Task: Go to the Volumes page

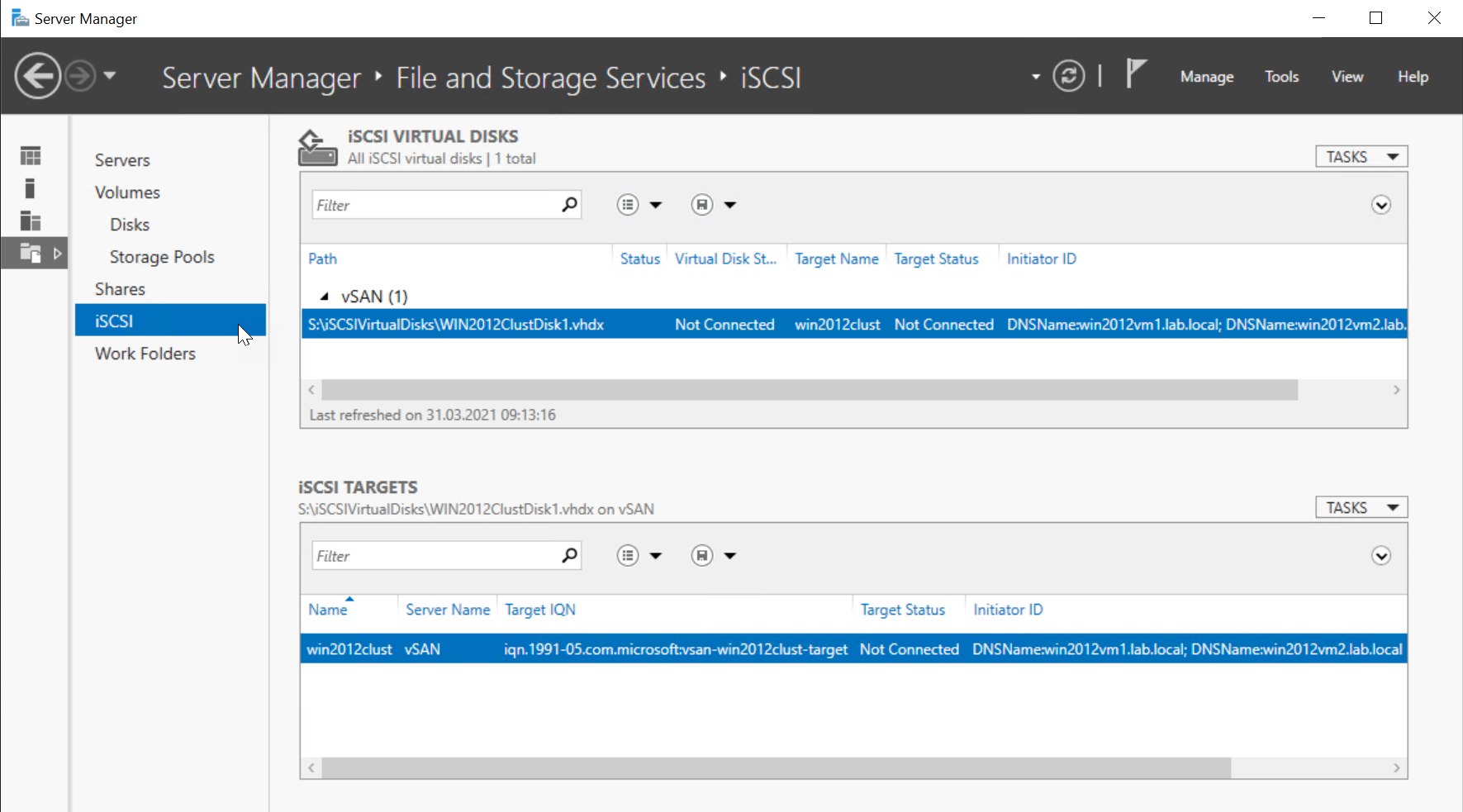Action: [127, 192]
